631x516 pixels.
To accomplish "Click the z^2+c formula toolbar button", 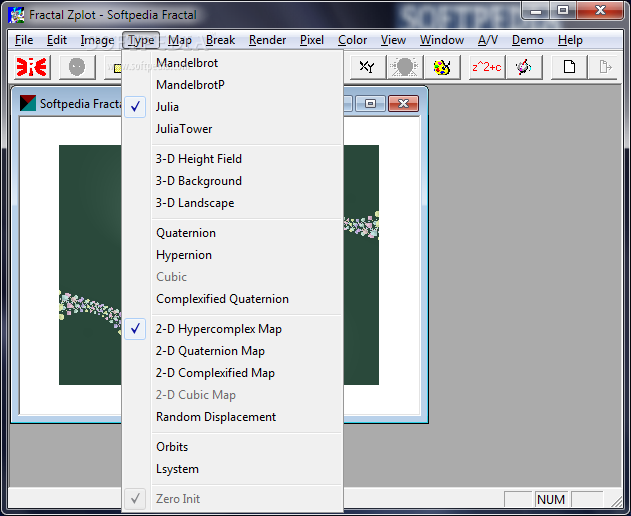I will (x=487, y=67).
